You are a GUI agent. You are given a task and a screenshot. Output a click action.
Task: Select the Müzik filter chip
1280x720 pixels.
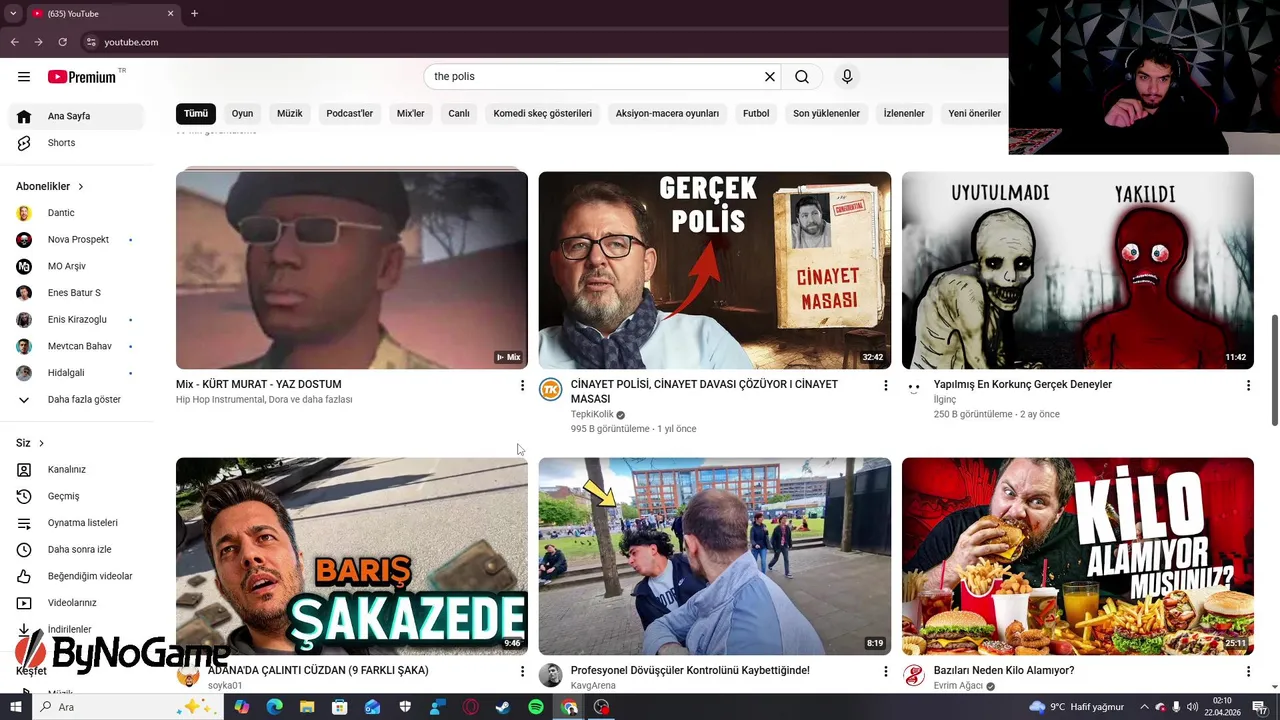point(290,114)
